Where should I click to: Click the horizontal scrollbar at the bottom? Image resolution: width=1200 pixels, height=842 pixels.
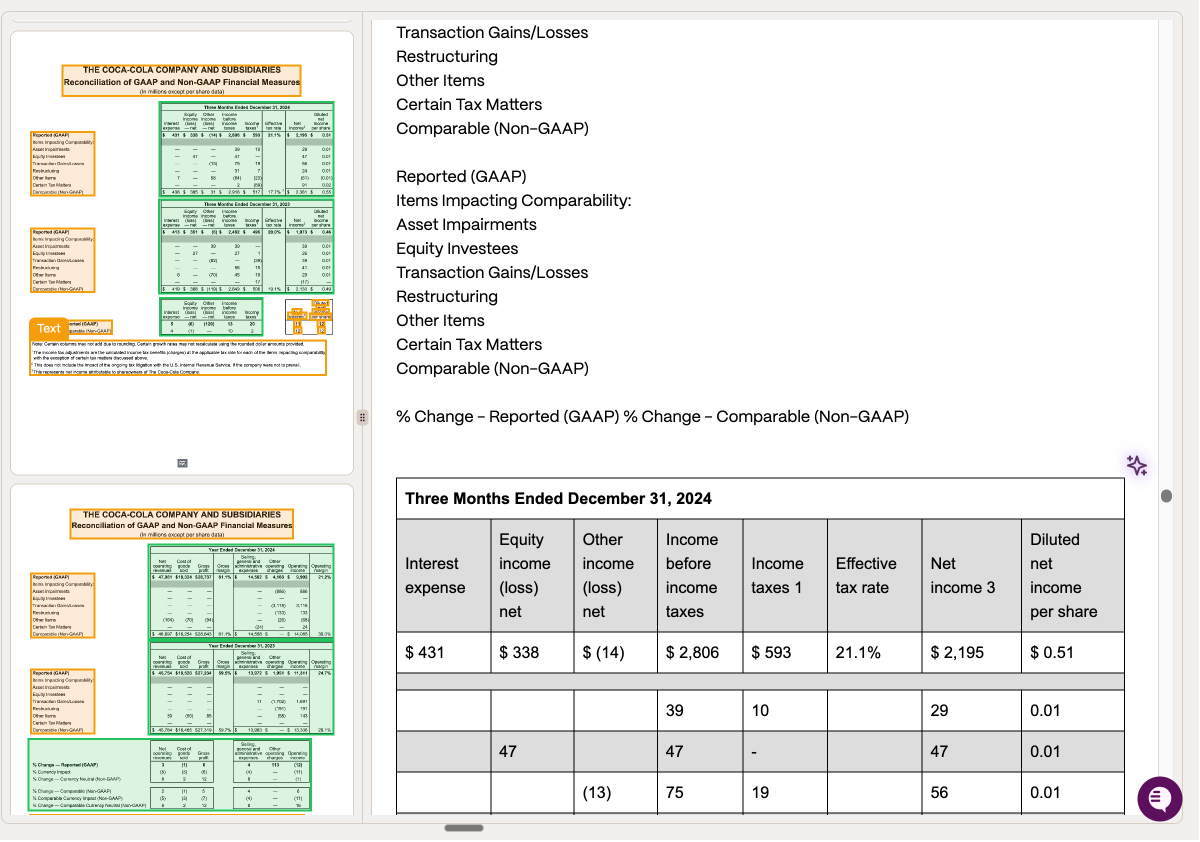click(464, 828)
